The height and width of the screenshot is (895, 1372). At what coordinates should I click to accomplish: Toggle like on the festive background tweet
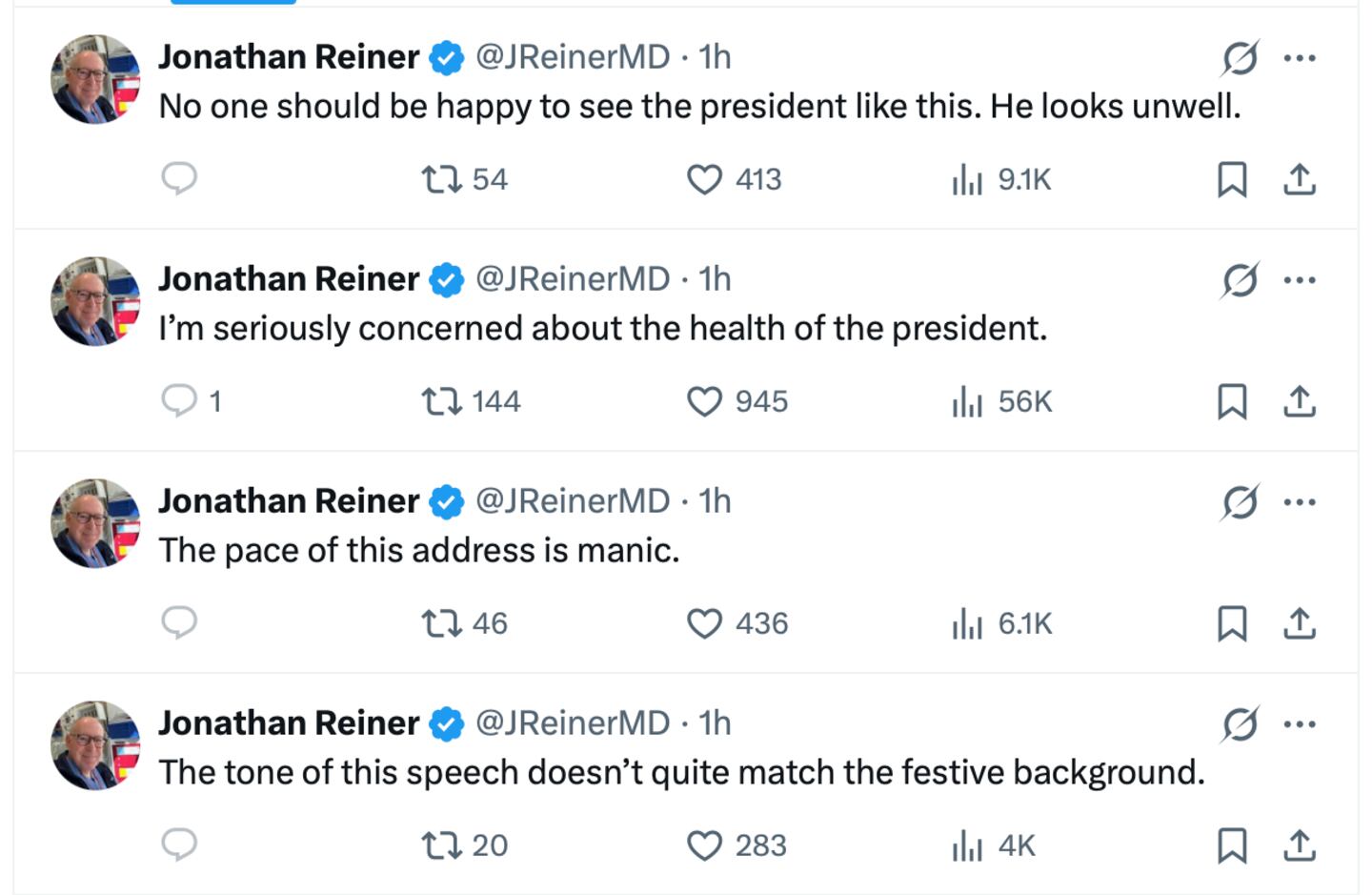(x=706, y=845)
